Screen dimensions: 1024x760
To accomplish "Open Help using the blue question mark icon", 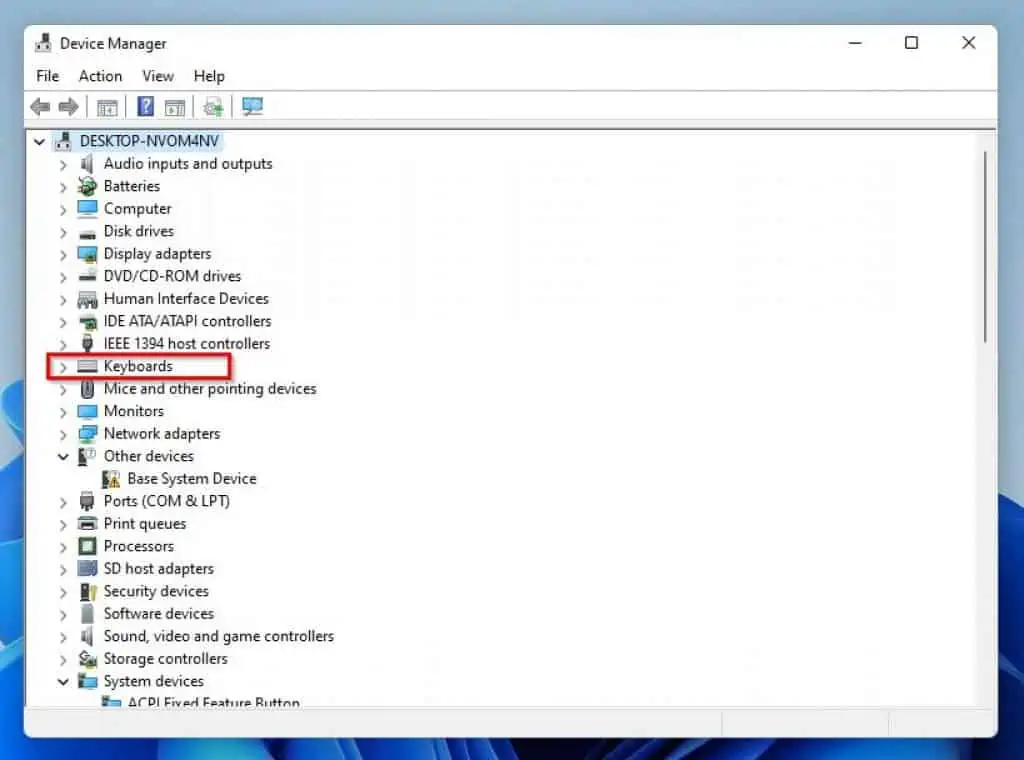I will click(145, 106).
